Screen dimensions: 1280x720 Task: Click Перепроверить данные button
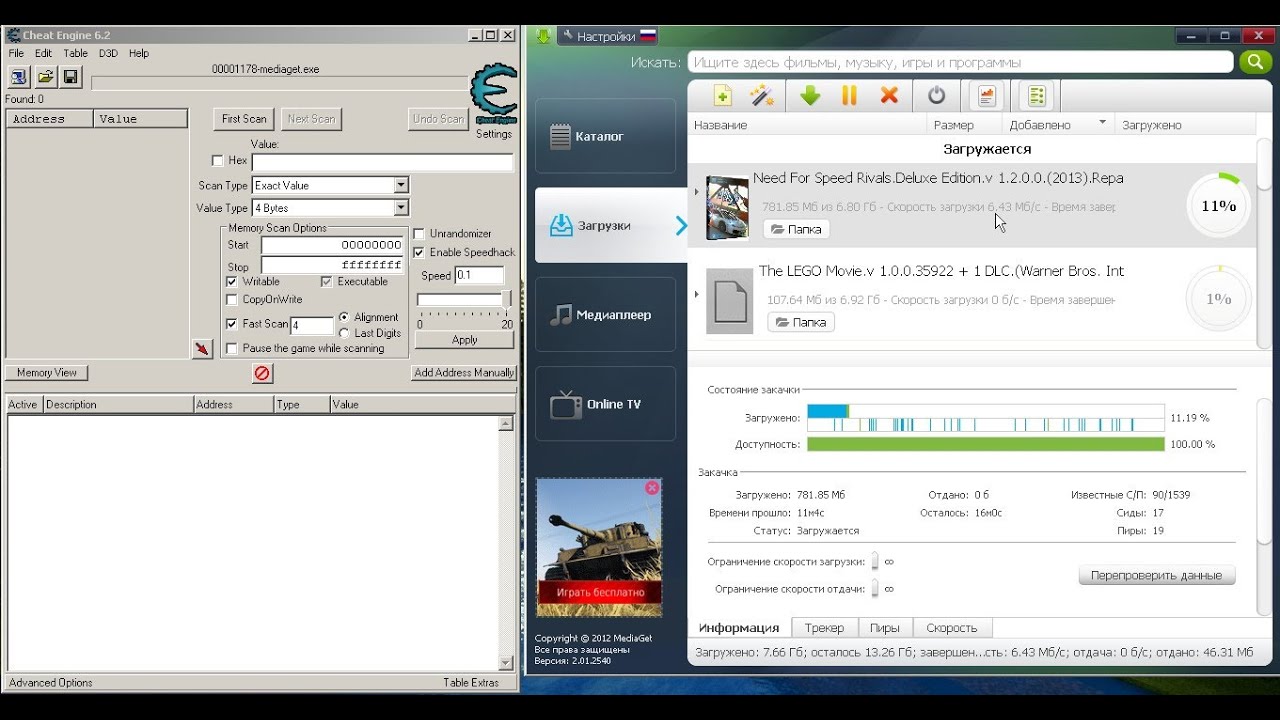tap(1156, 576)
